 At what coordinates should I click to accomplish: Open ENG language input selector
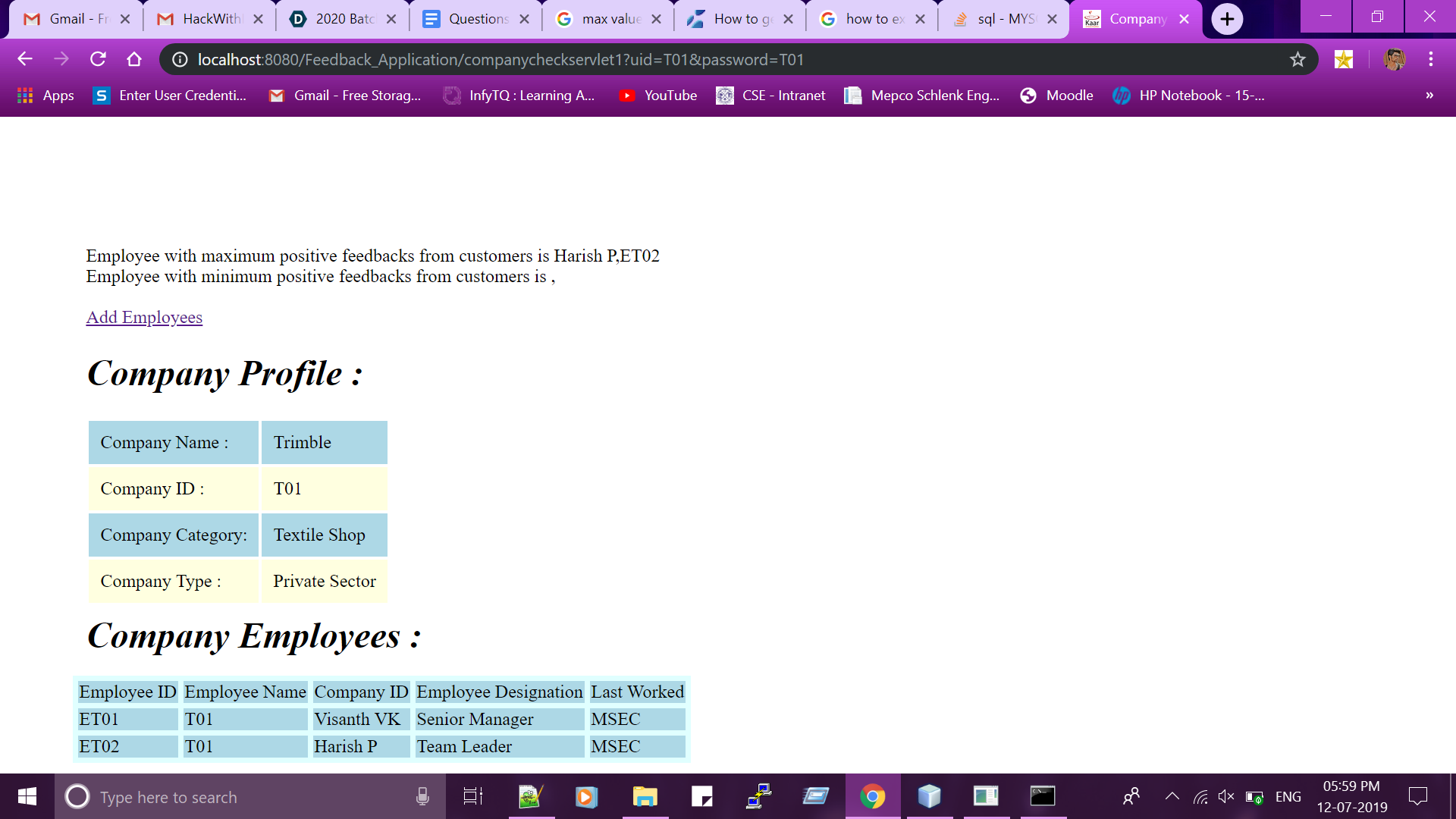tap(1288, 796)
